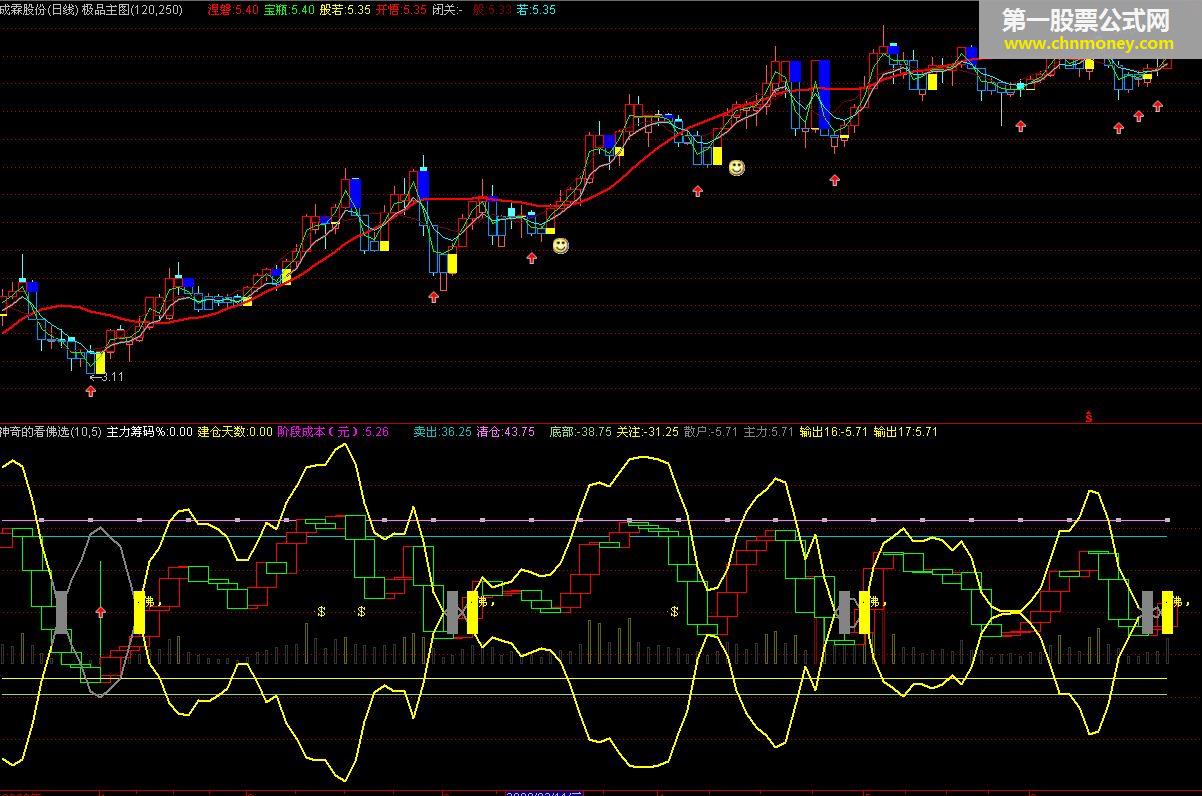1202x796 pixels.
Task: Click the rightmost red up arrow in the main chart
Action: click(1157, 106)
